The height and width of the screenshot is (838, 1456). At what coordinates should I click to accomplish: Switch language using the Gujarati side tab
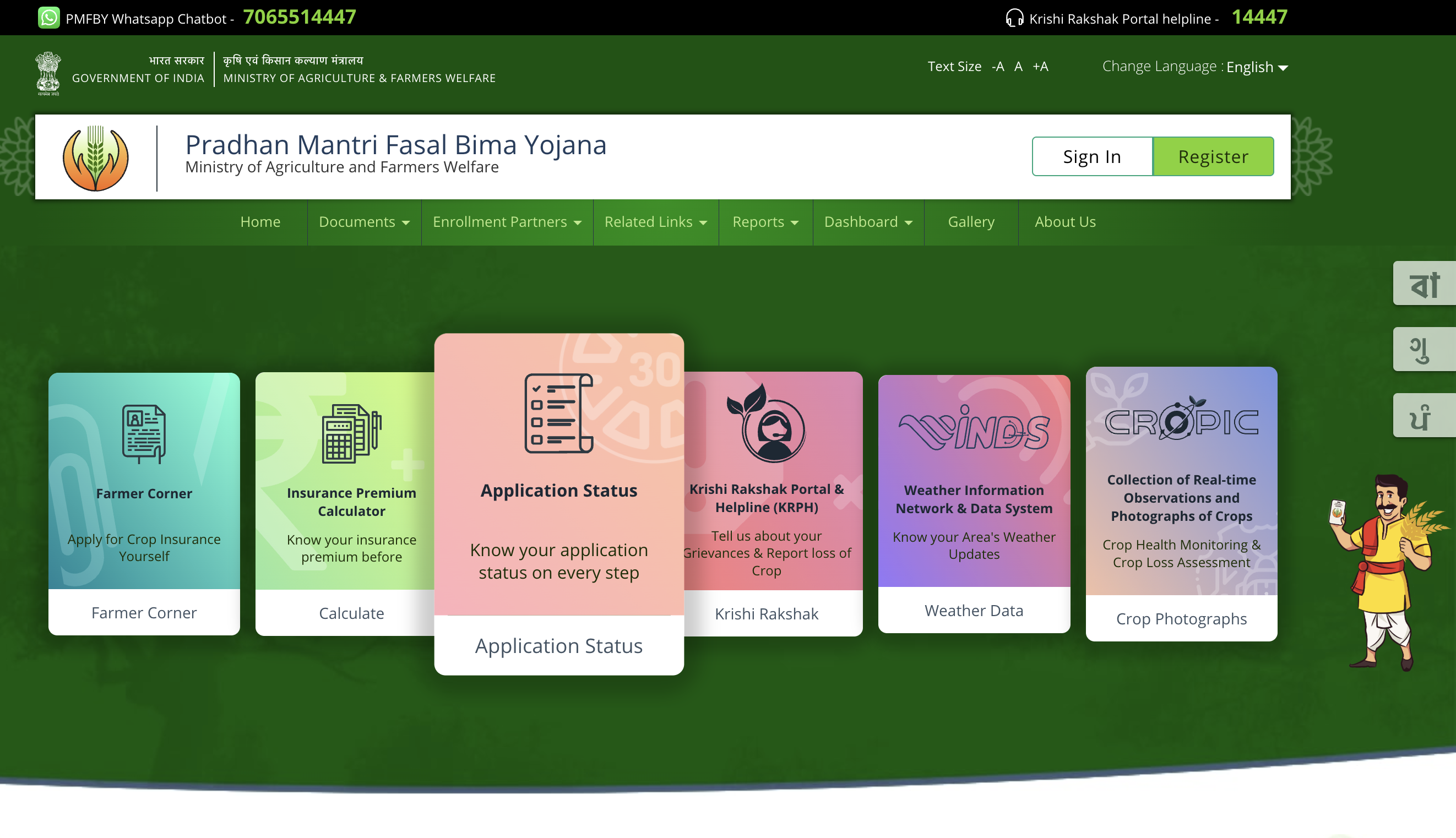pos(1425,350)
